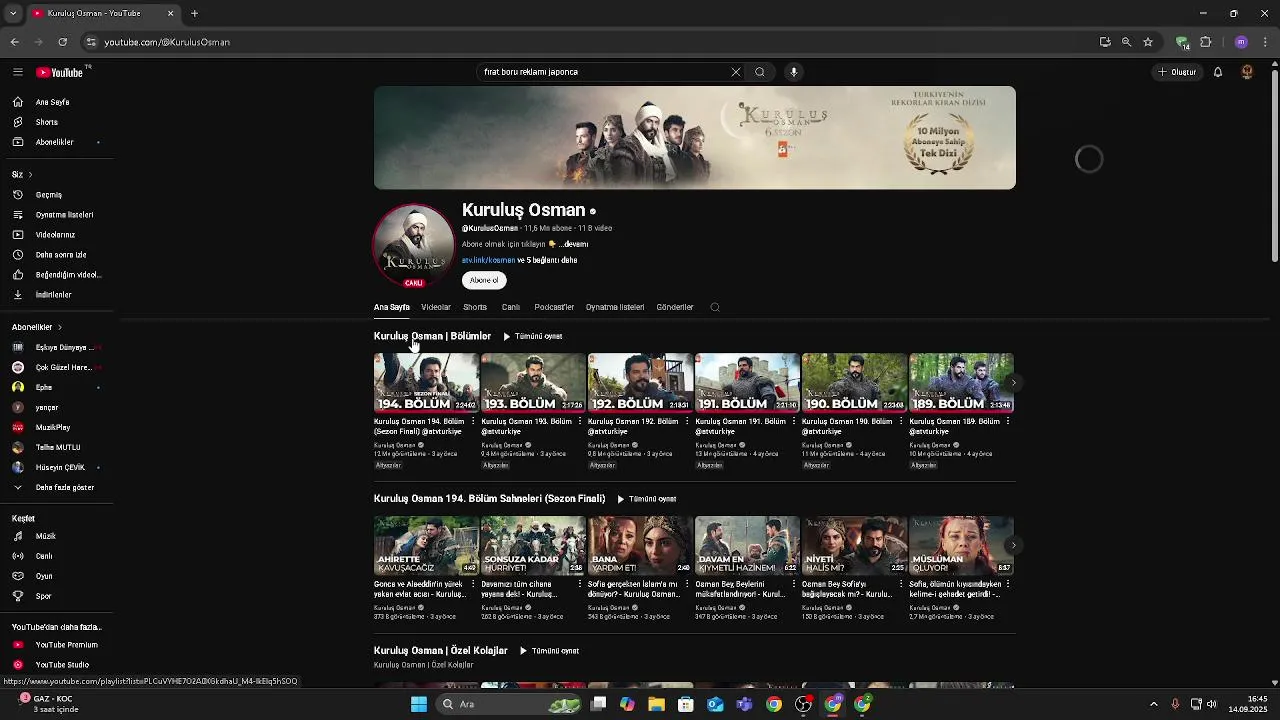The width and height of the screenshot is (1280, 720).
Task: Click the Kuruluş Osman channel avatar
Action: coord(413,246)
